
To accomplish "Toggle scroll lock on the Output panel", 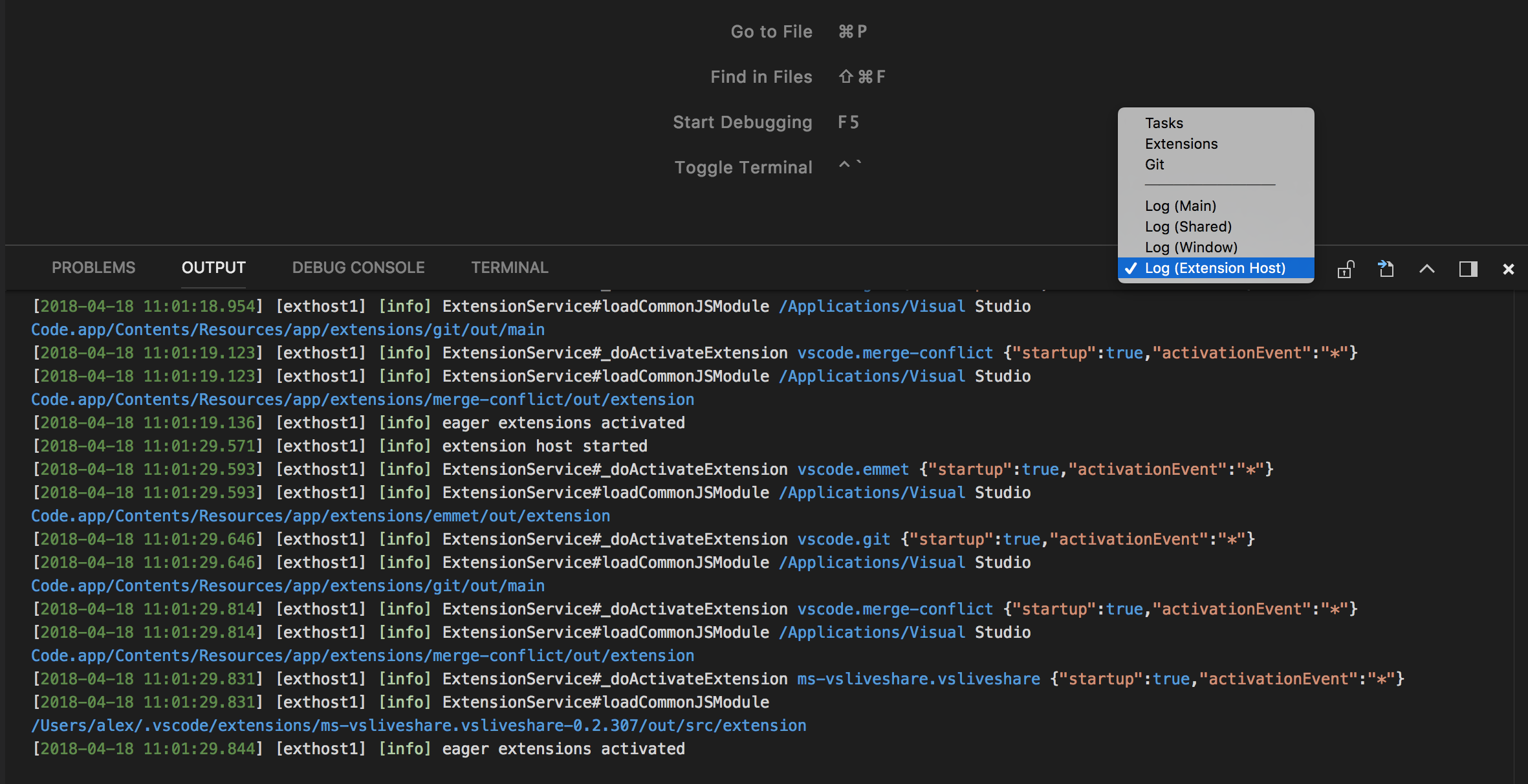I will point(1345,268).
